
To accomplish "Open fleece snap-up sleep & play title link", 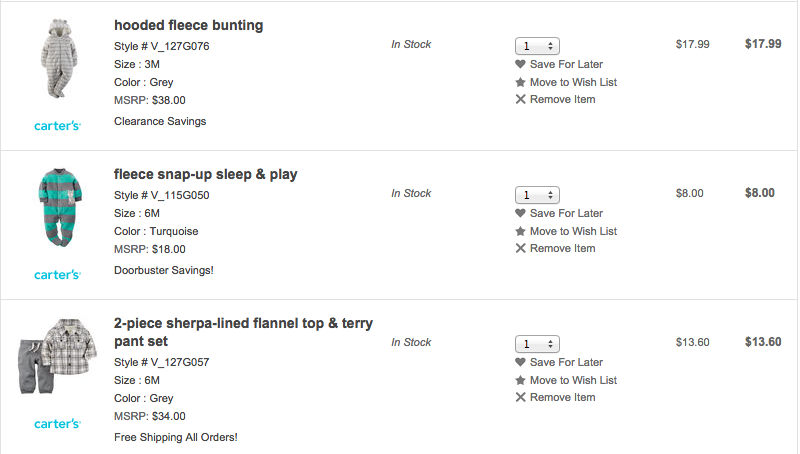I will click(205, 174).
